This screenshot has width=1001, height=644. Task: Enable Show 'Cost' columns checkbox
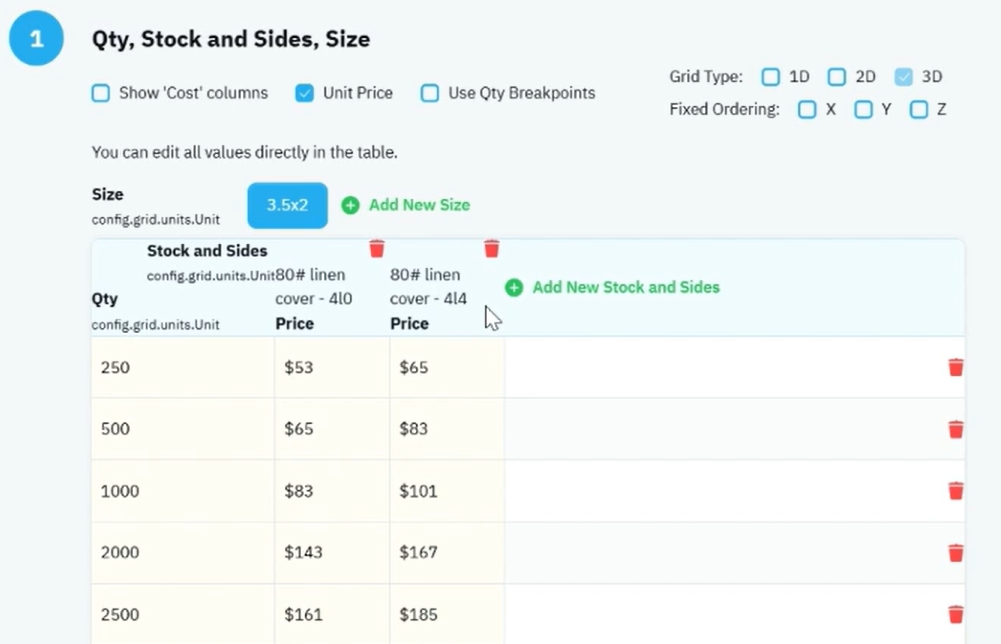click(x=101, y=93)
